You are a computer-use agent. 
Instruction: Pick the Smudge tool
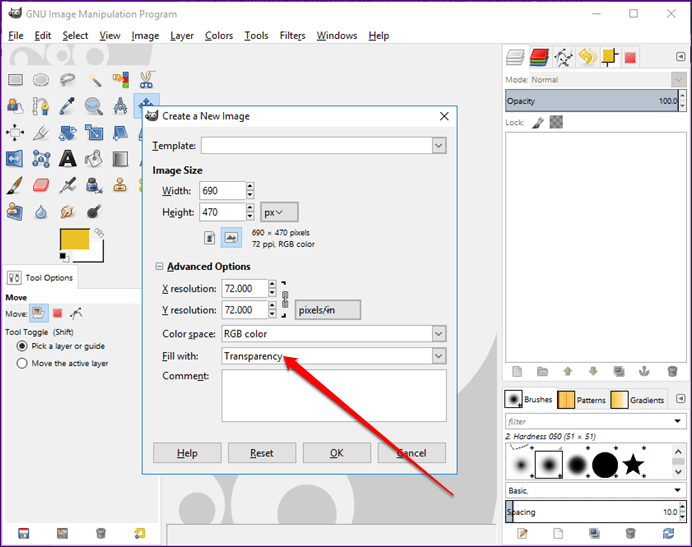67,212
